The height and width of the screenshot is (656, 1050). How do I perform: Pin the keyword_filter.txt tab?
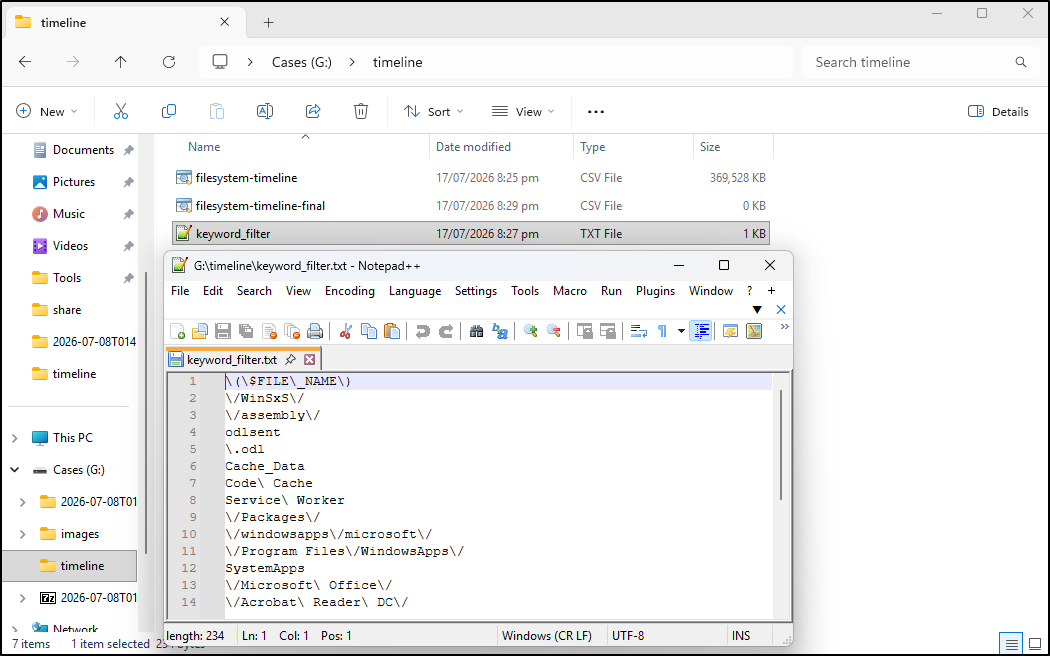pos(290,359)
